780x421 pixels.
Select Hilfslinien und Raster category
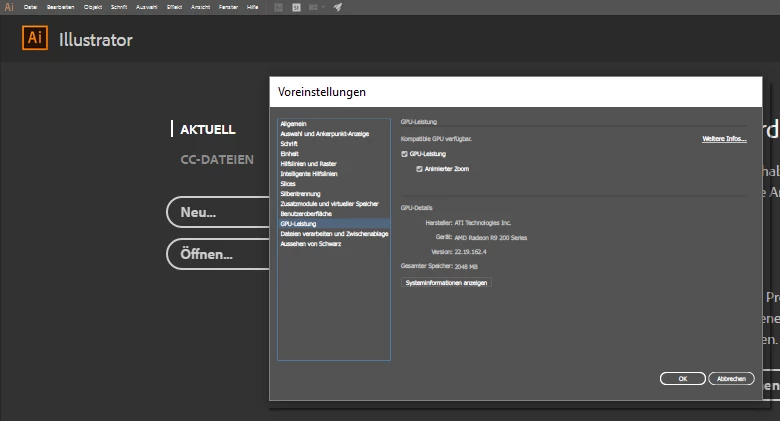tap(334, 164)
